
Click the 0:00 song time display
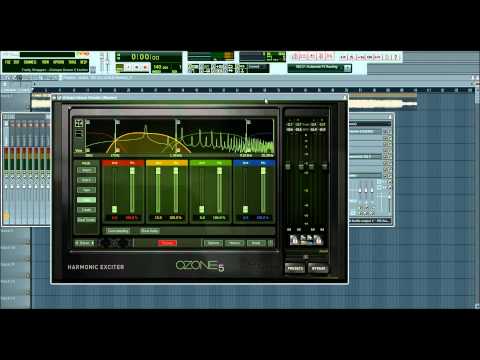tap(146, 57)
